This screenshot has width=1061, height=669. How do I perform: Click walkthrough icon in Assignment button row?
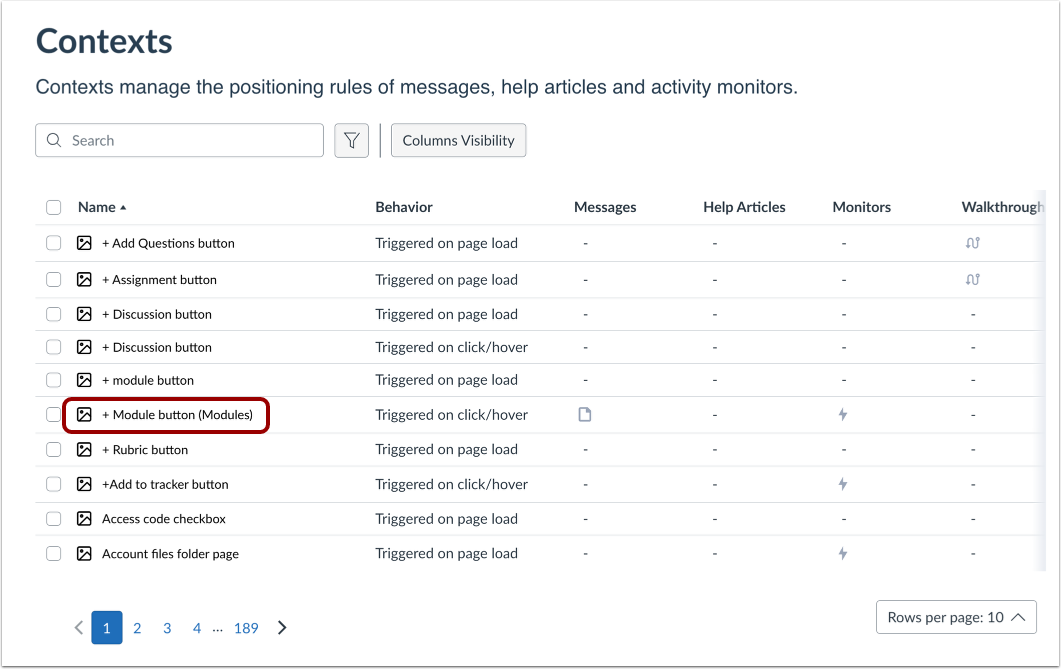coord(973,280)
